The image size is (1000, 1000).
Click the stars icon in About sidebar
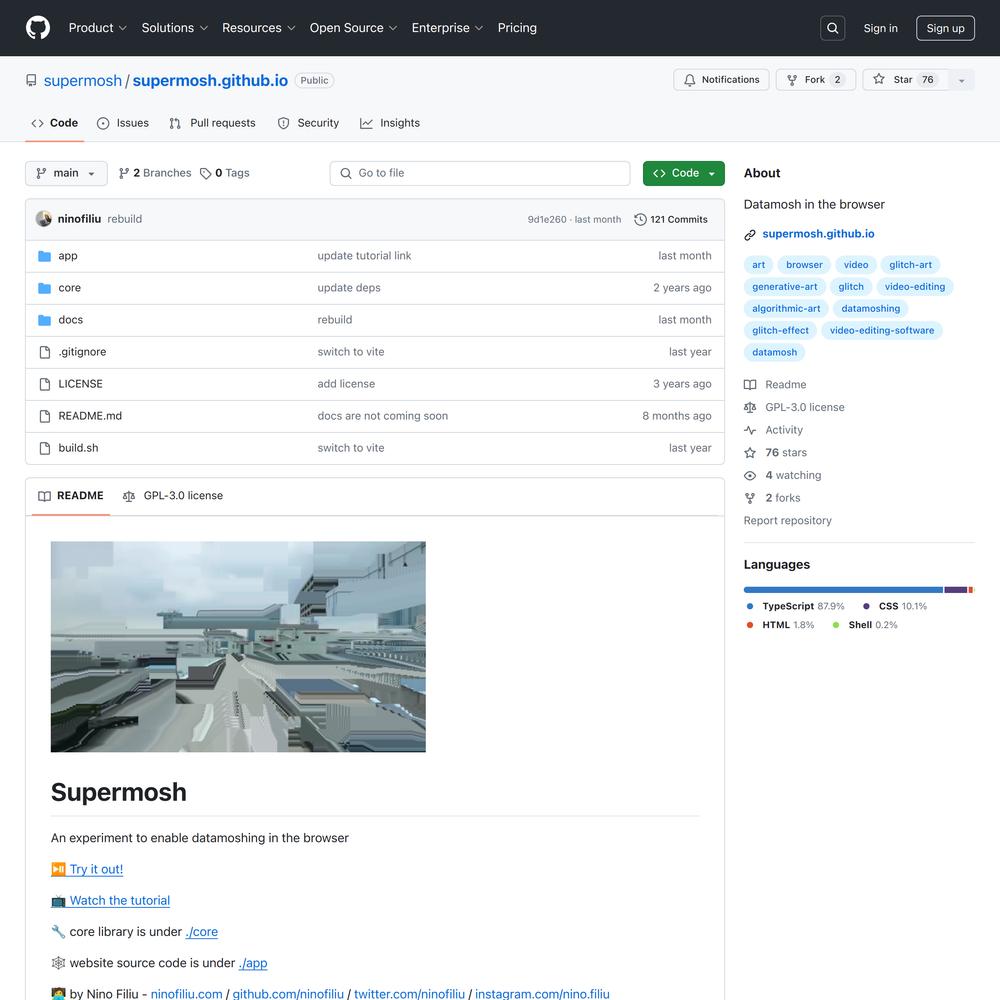click(x=750, y=453)
